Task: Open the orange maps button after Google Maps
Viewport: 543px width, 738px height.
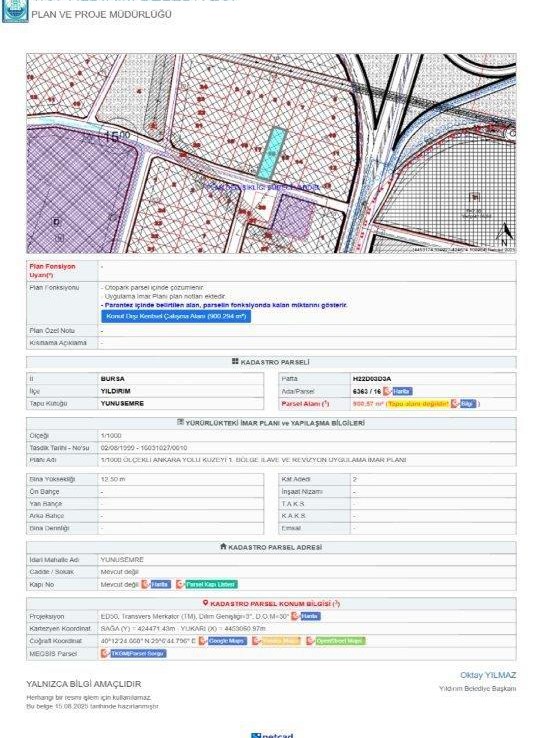Action: coord(280,641)
